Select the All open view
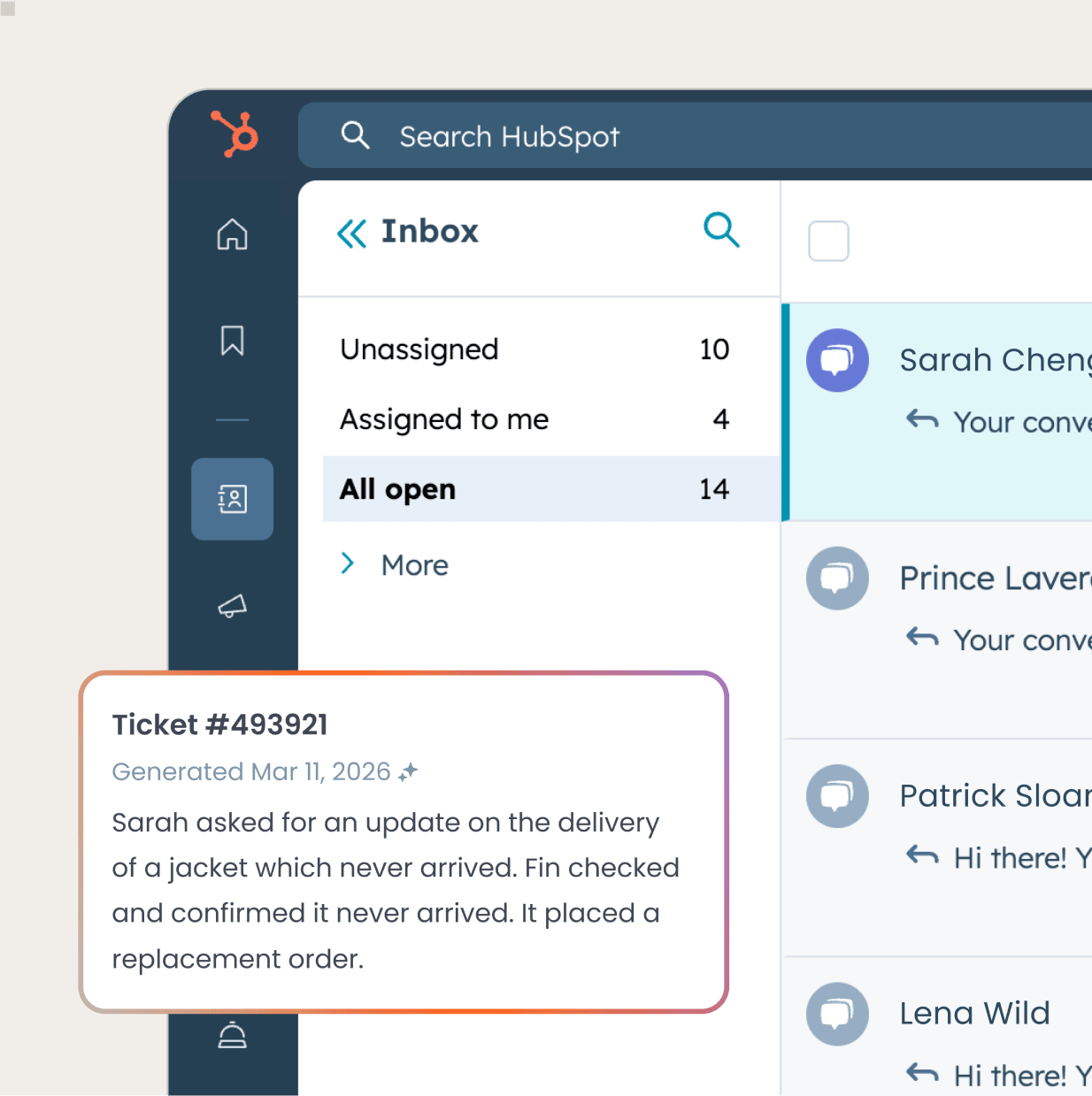The width and height of the screenshot is (1092, 1096). 551,489
